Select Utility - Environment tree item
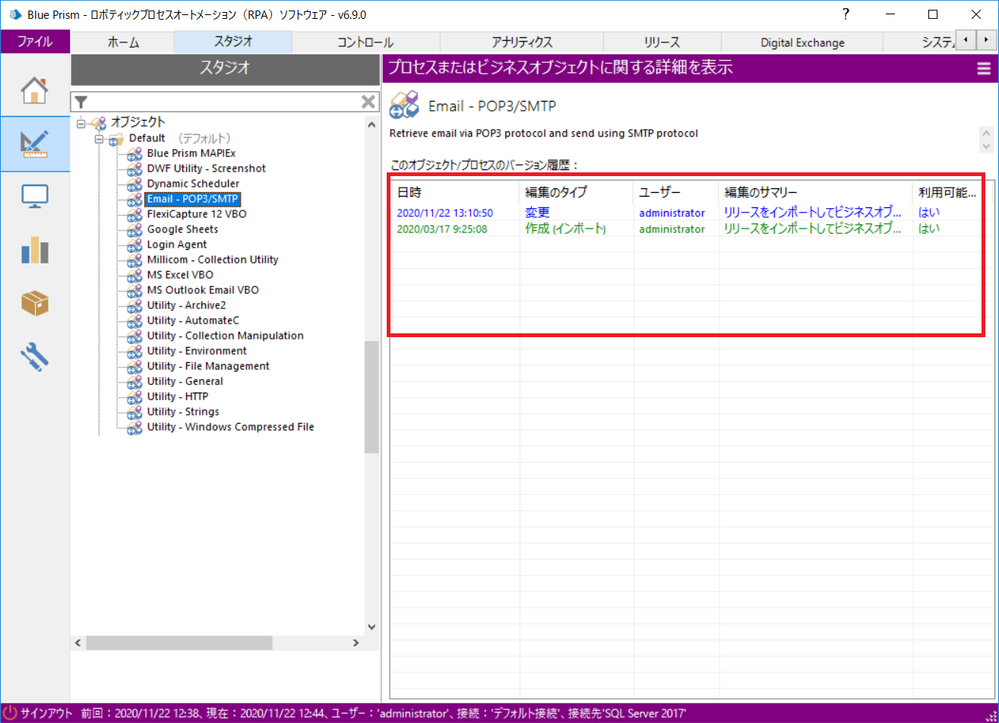The image size is (999, 723). click(x=196, y=351)
